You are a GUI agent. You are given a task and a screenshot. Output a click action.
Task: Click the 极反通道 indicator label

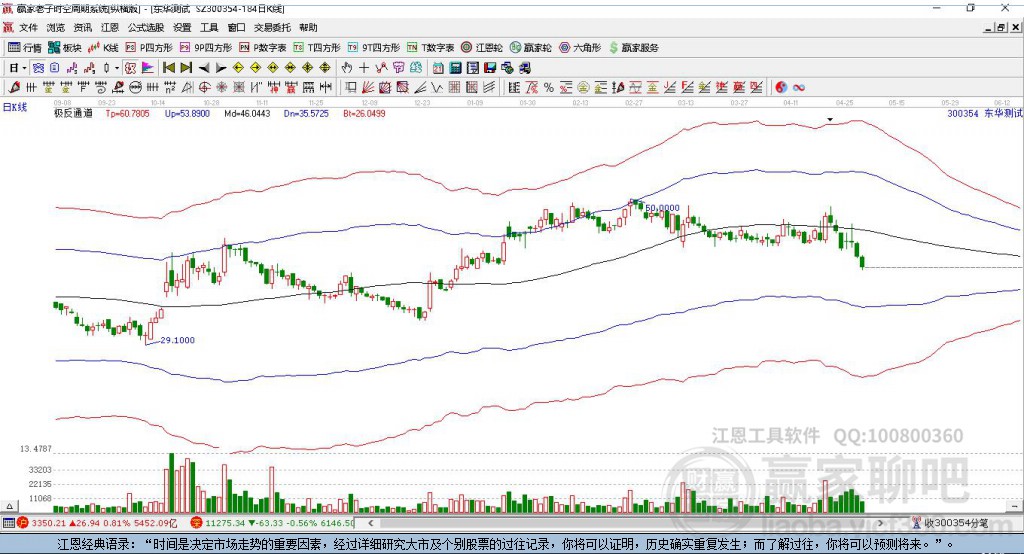click(x=73, y=113)
